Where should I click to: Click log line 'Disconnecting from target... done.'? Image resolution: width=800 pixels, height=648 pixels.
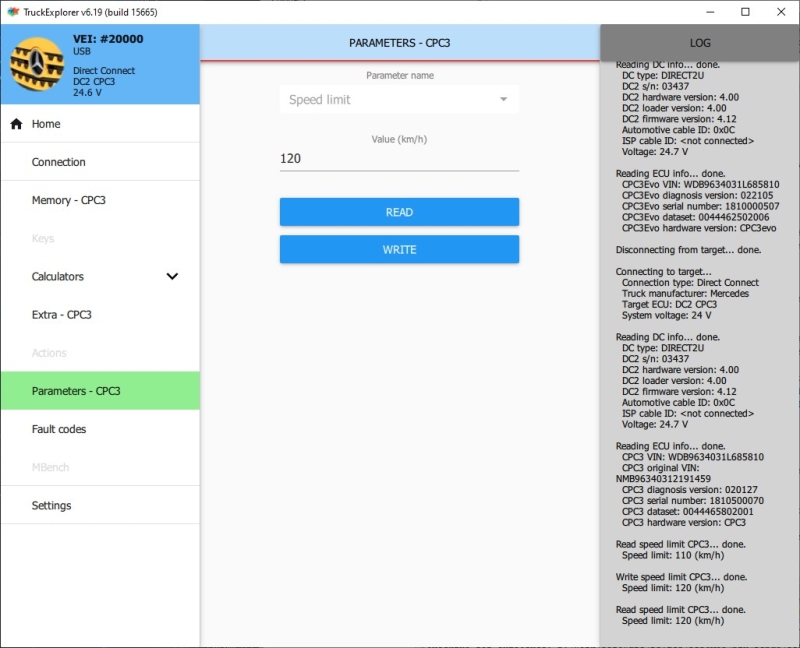pyautogui.click(x=688, y=250)
